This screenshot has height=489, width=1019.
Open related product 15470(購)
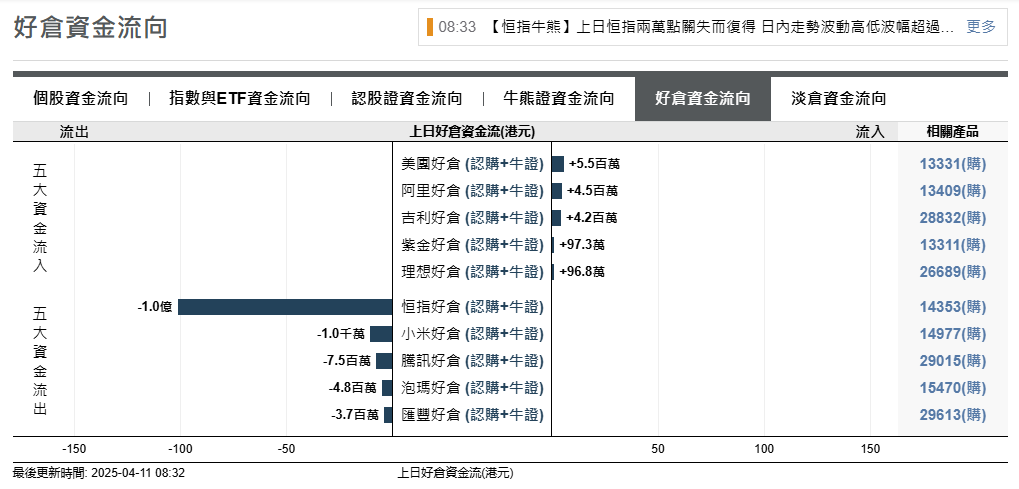point(952,388)
